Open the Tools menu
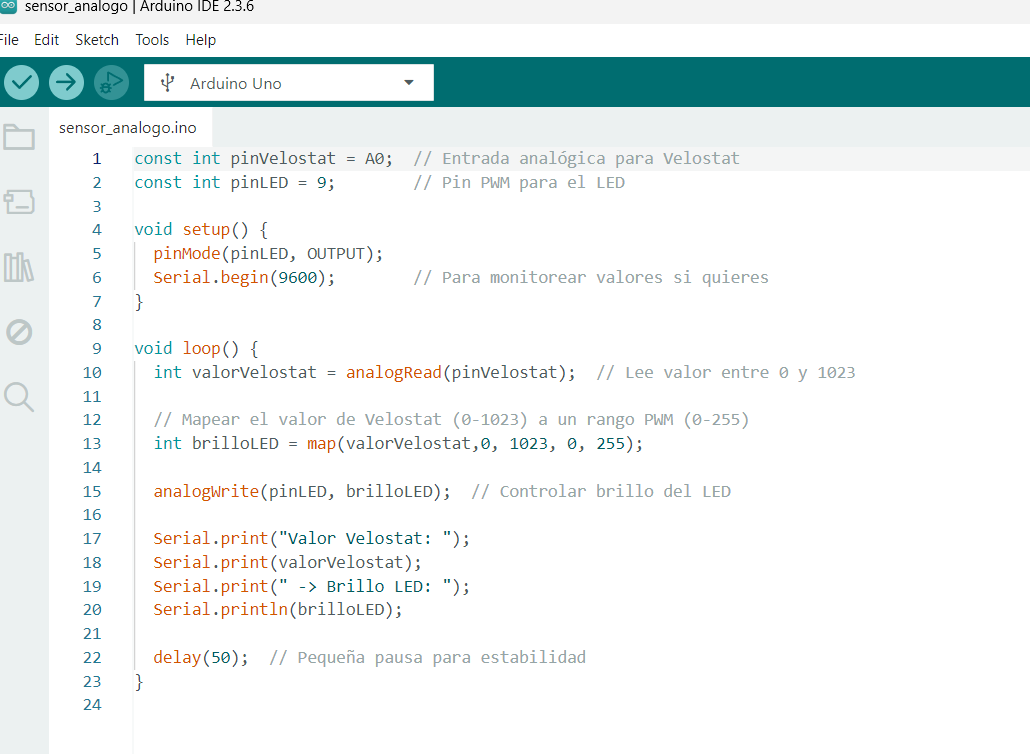 [152, 40]
